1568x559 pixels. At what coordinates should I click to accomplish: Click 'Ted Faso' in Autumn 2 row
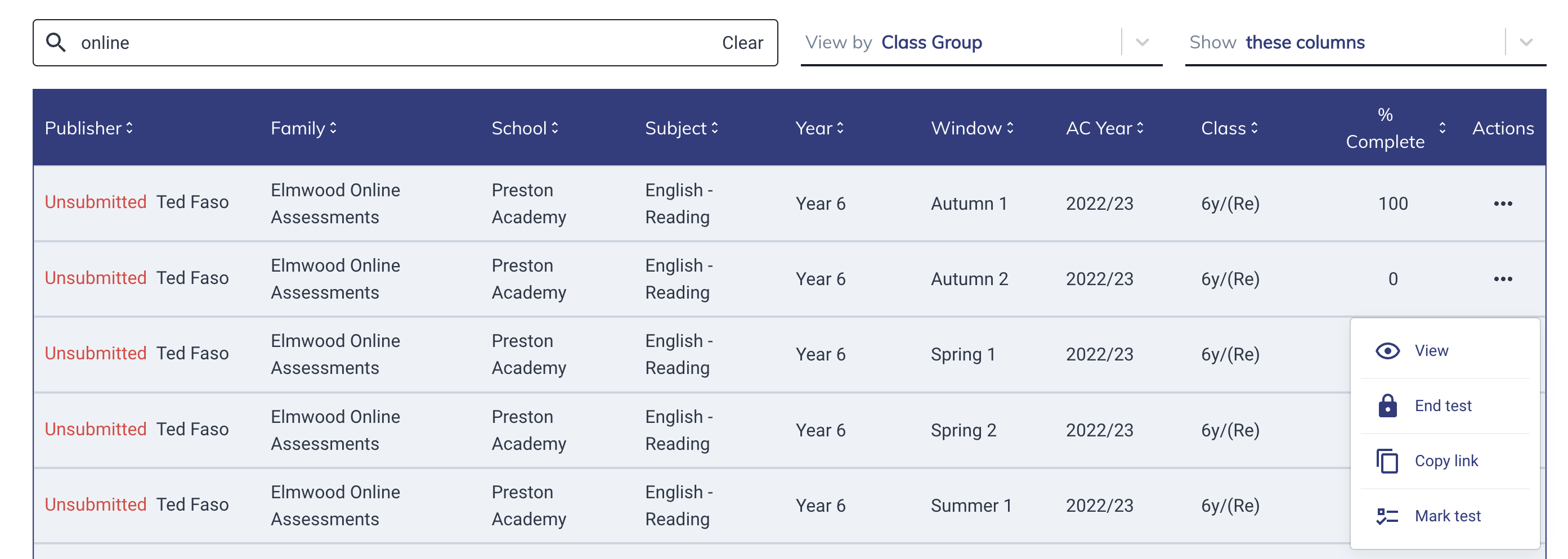pos(192,277)
